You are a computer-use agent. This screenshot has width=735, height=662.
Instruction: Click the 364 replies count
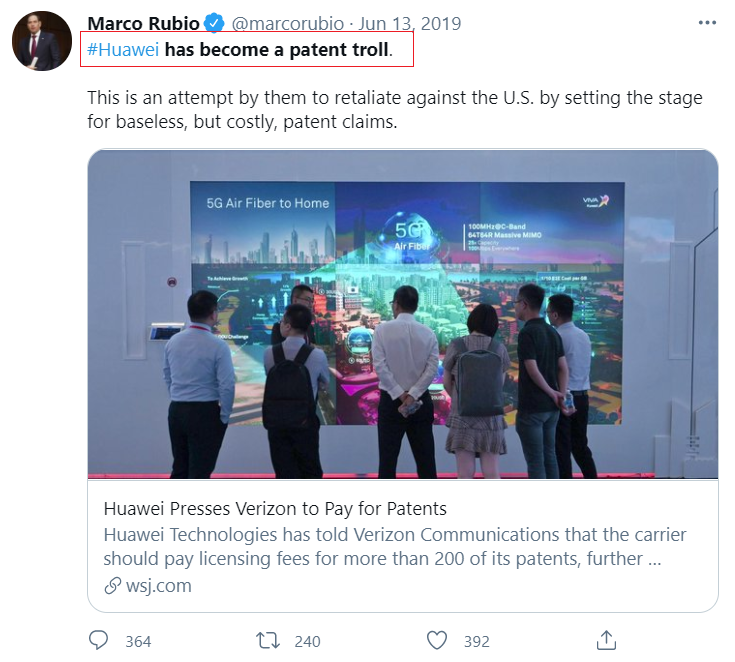tap(138, 641)
